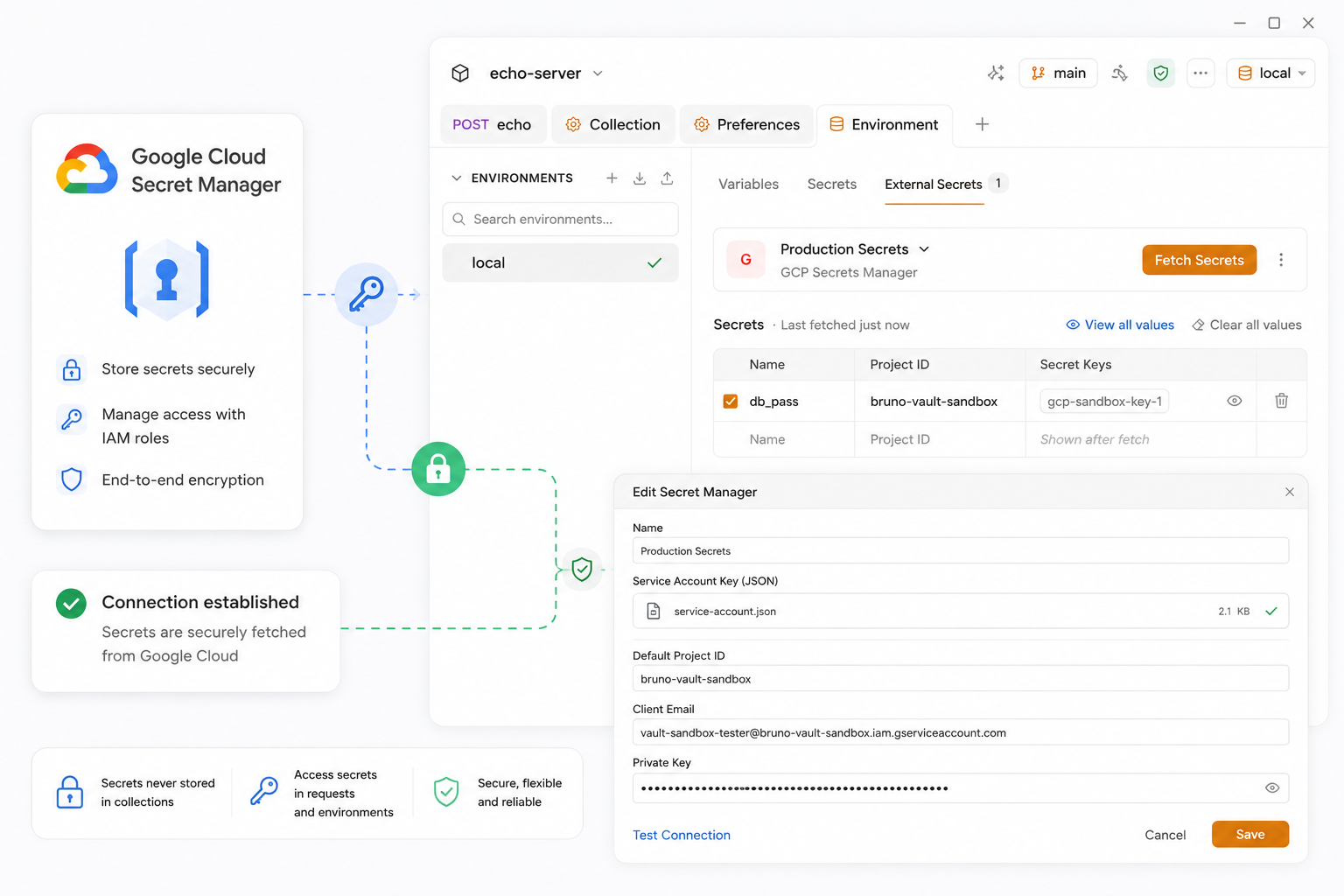Save the secret manager settings
The height and width of the screenshot is (896, 1344).
coord(1249,835)
